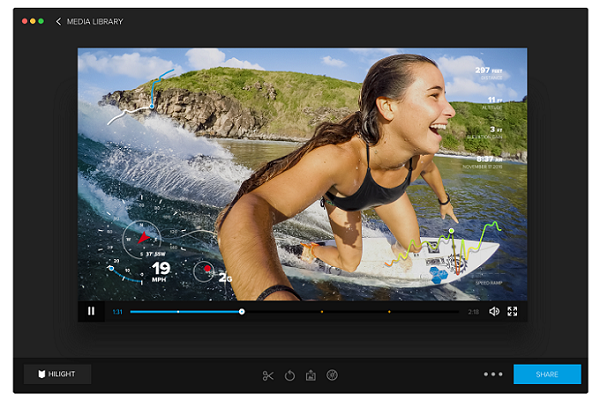600x415 pixels.
Task: Jump to the second orange HiLight marker
Action: point(389,311)
